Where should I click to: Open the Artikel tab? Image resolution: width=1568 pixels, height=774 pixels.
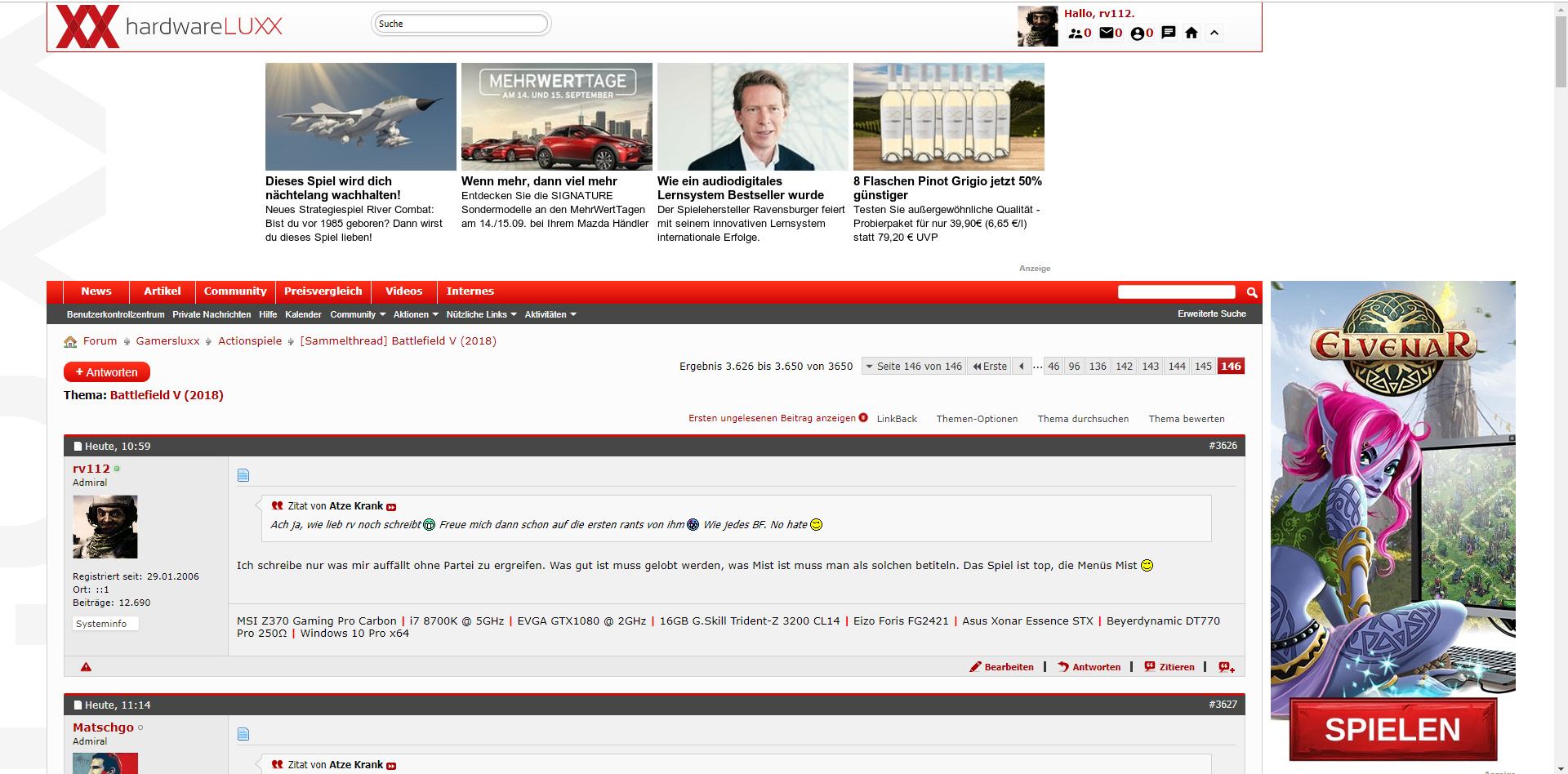(163, 291)
